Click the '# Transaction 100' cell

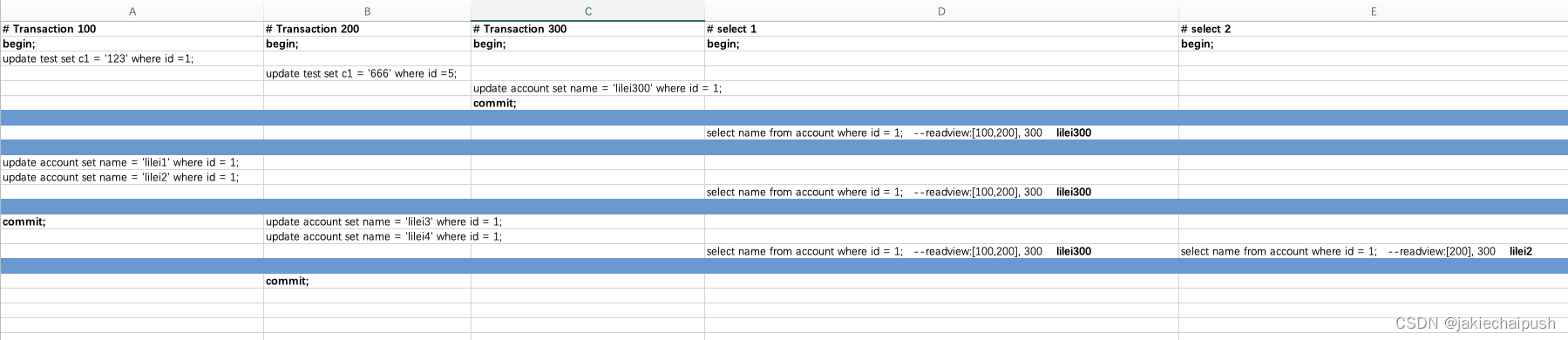coord(132,29)
